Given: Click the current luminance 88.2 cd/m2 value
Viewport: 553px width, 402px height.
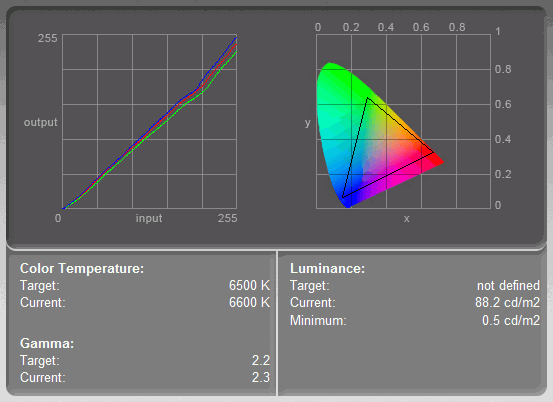Looking at the screenshot, I should [x=507, y=303].
